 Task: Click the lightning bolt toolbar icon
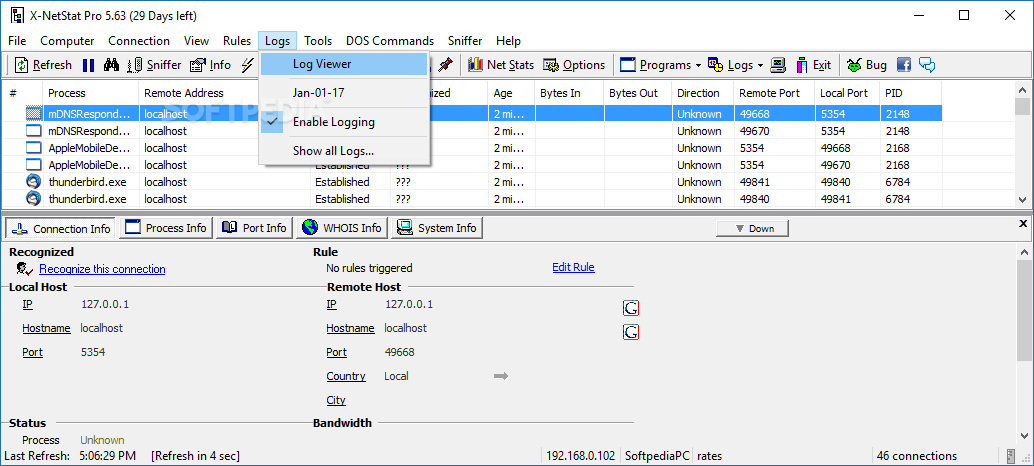[247, 65]
